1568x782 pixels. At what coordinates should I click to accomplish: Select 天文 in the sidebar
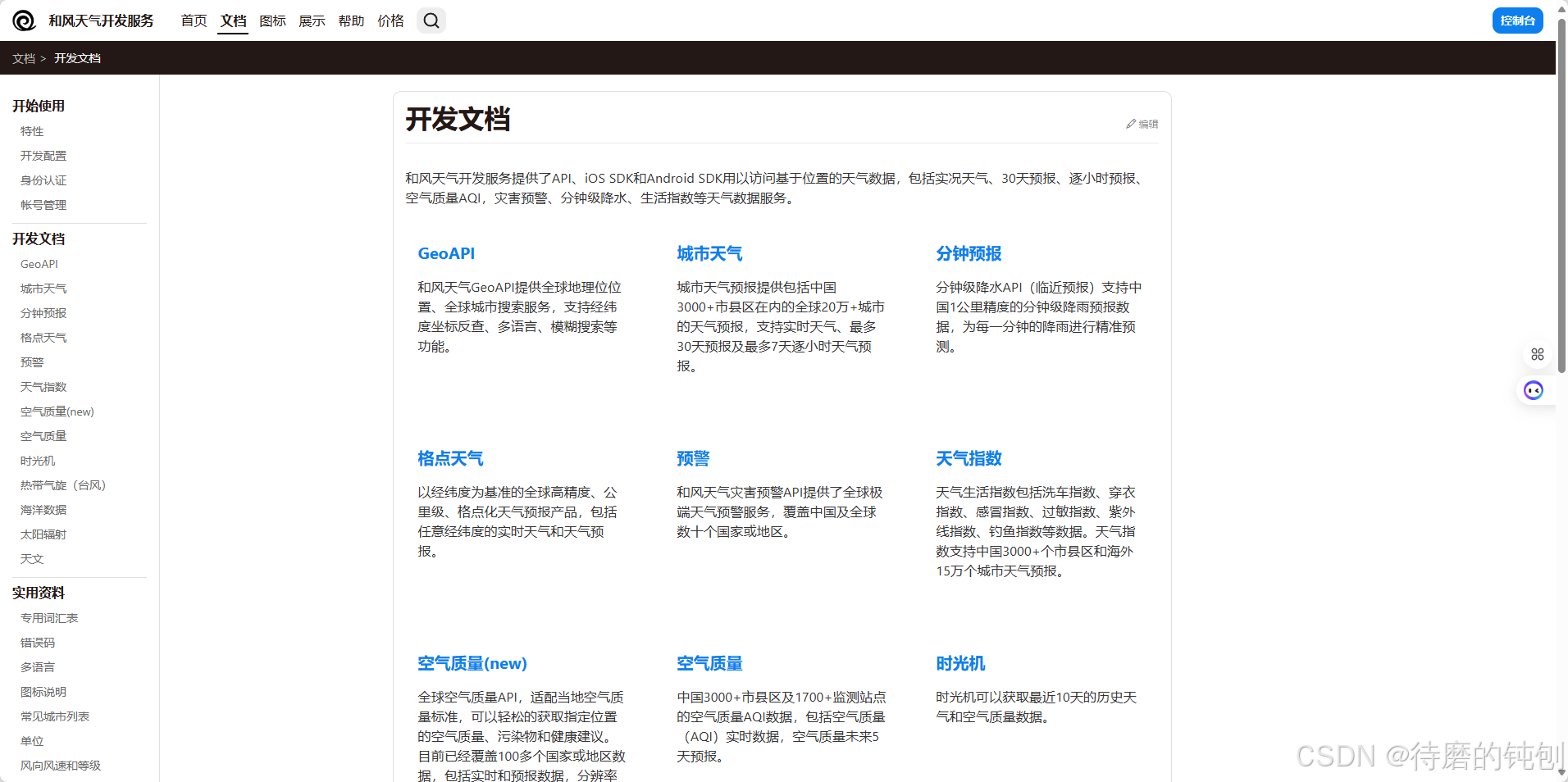(32, 559)
